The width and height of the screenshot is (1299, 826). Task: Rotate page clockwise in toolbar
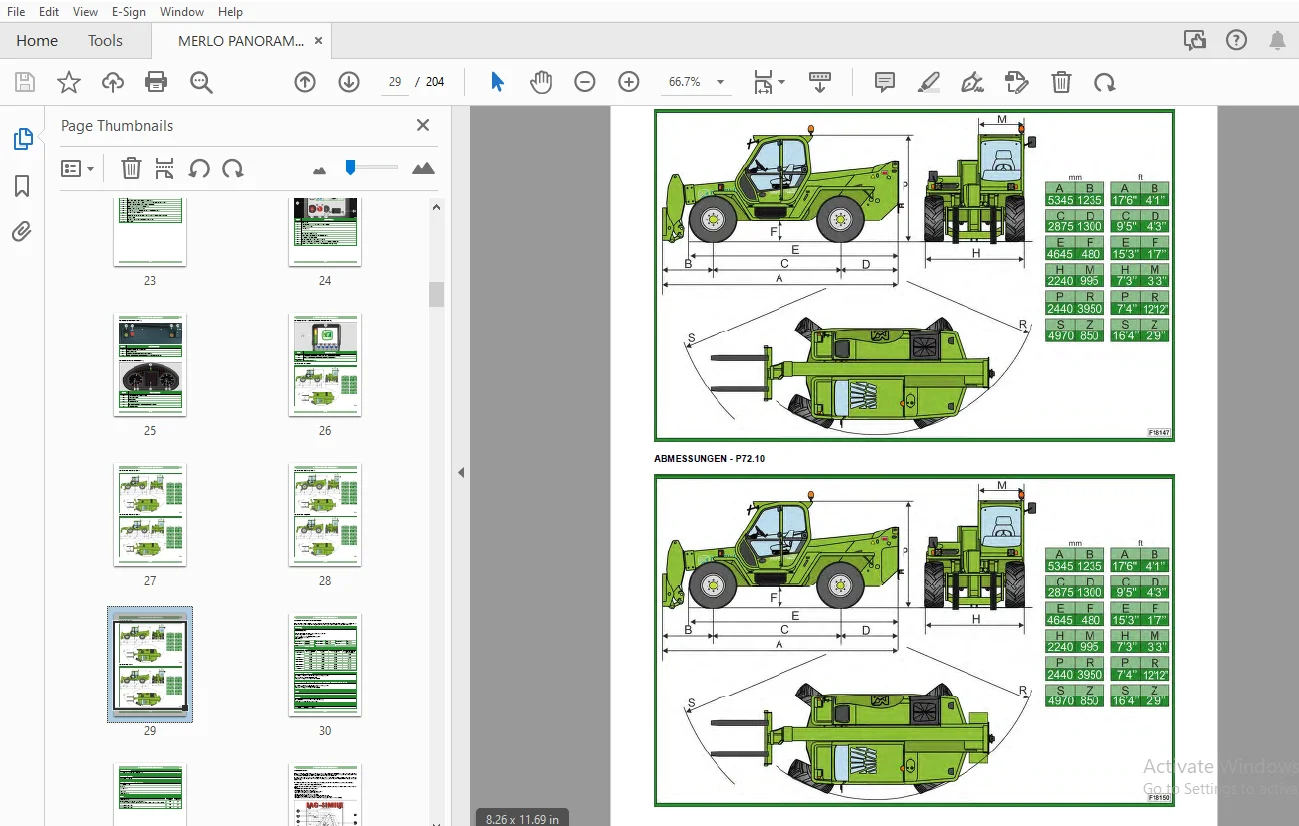(x=1105, y=82)
